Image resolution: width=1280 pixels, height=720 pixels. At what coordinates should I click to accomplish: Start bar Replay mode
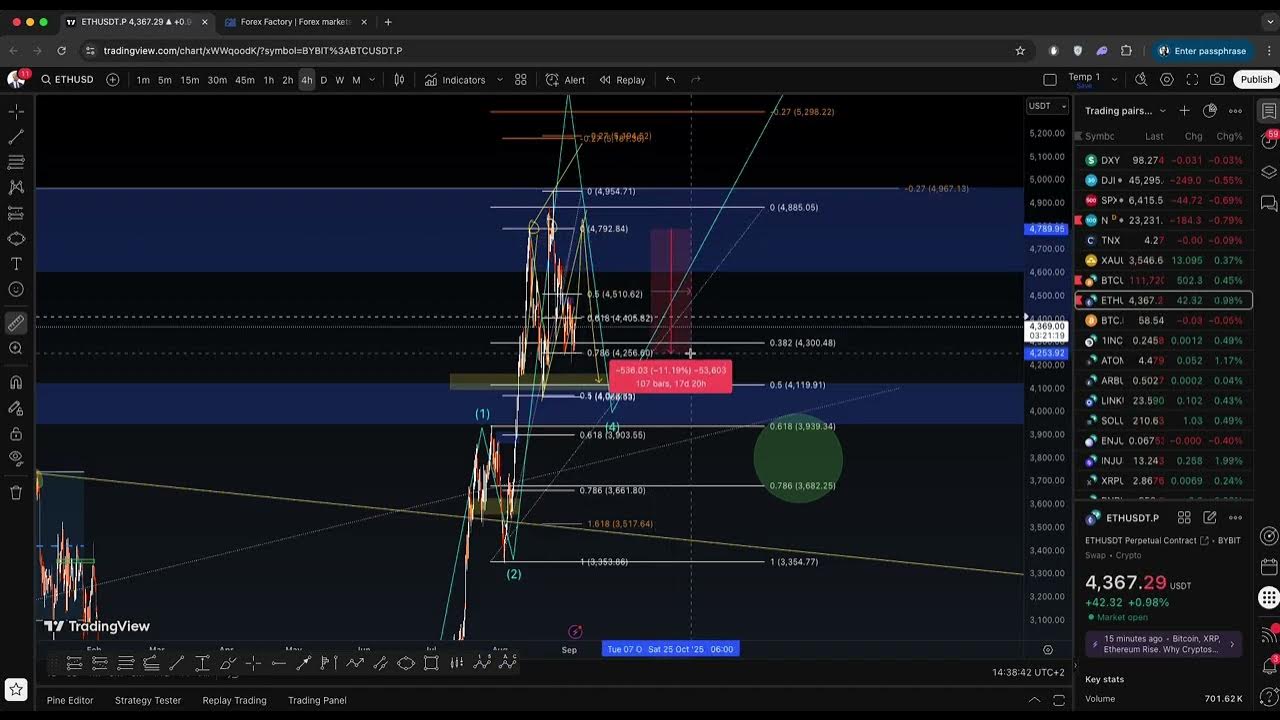coord(622,80)
